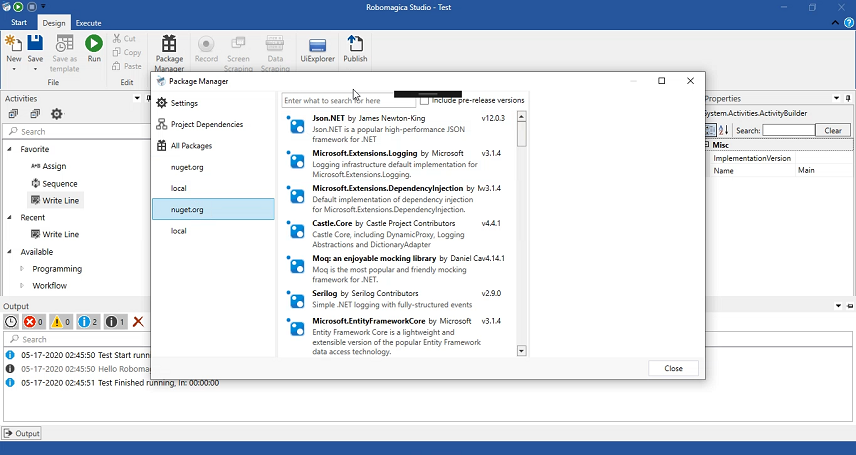Toggle the info messages filter showing 2
Screen dimensions: 856x455
pyautogui.click(x=88, y=322)
